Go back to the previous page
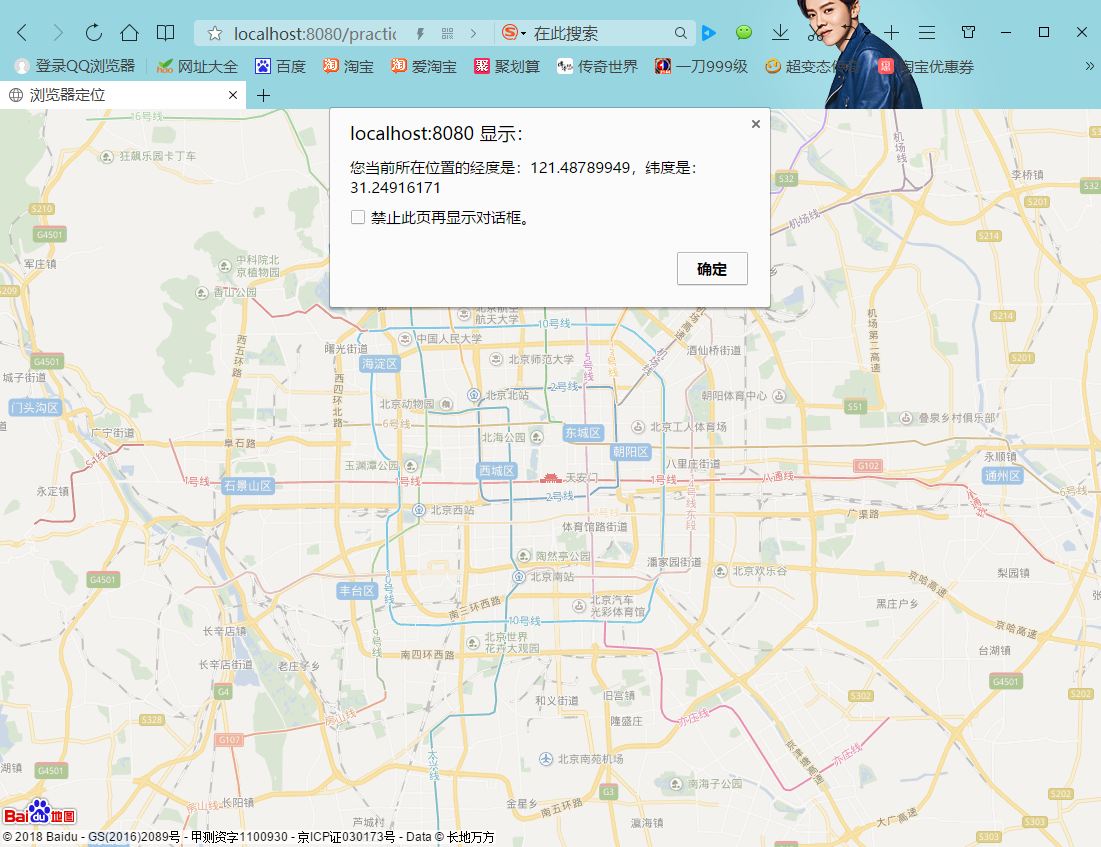 22,32
